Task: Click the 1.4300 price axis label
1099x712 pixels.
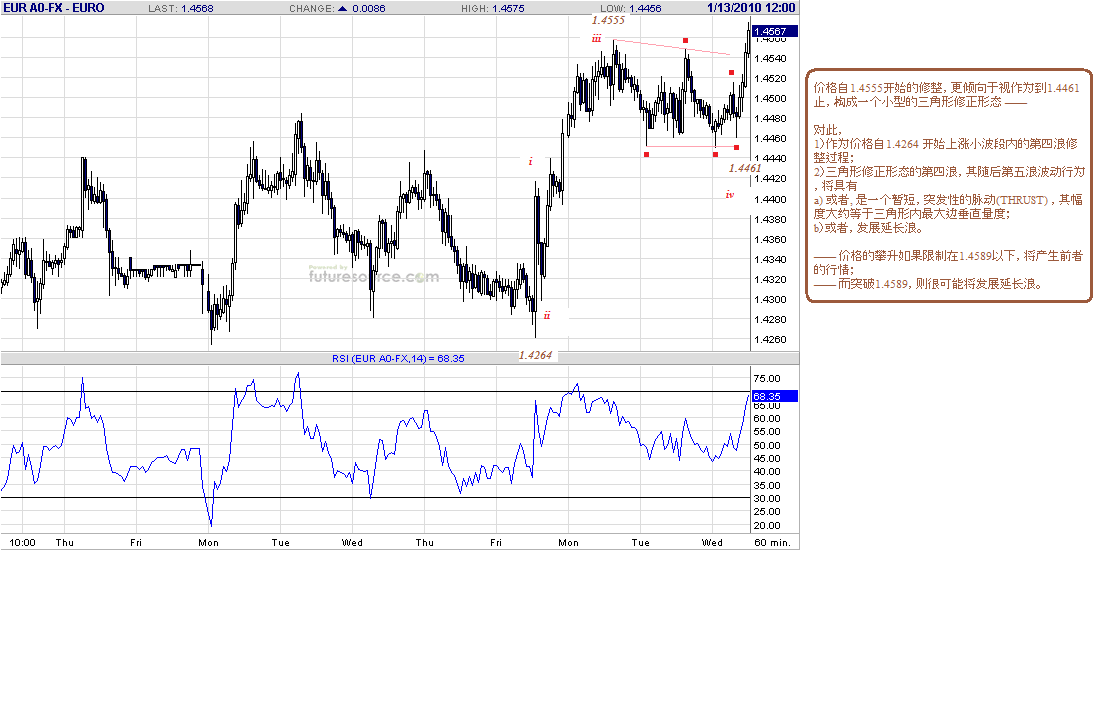Action: click(x=771, y=299)
